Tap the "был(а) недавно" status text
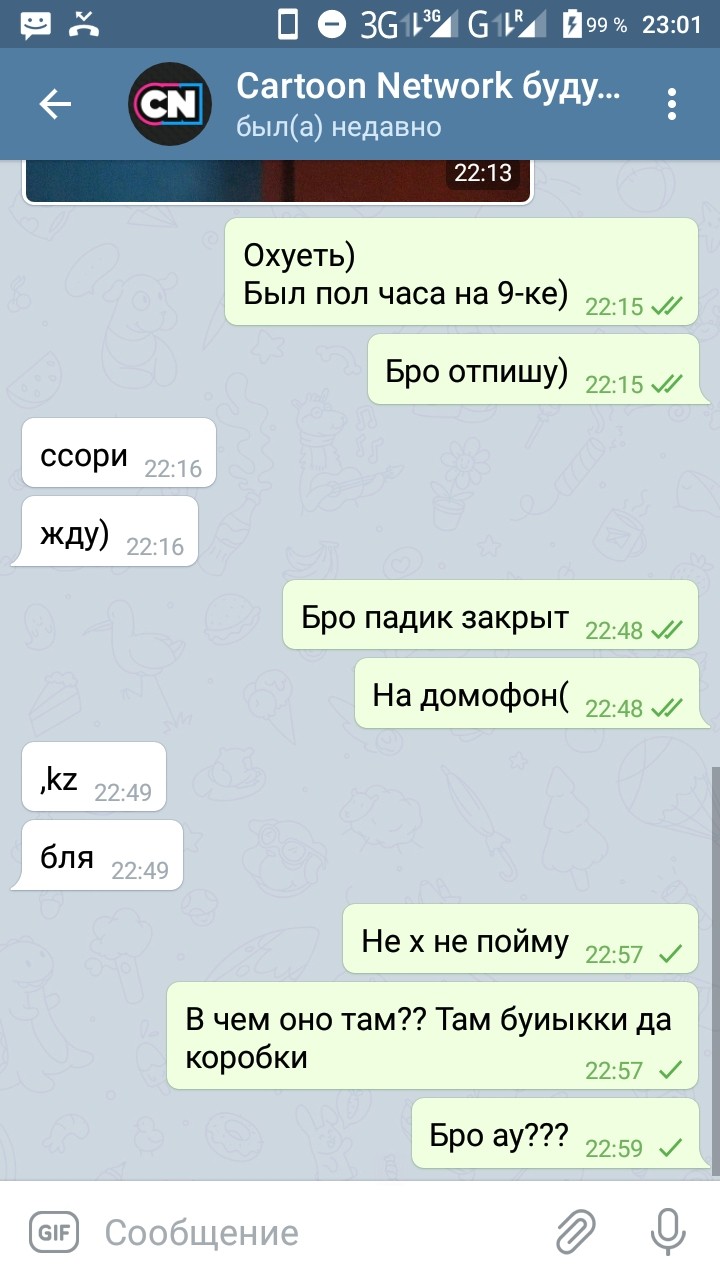This screenshot has width=720, height=1280. 339,127
